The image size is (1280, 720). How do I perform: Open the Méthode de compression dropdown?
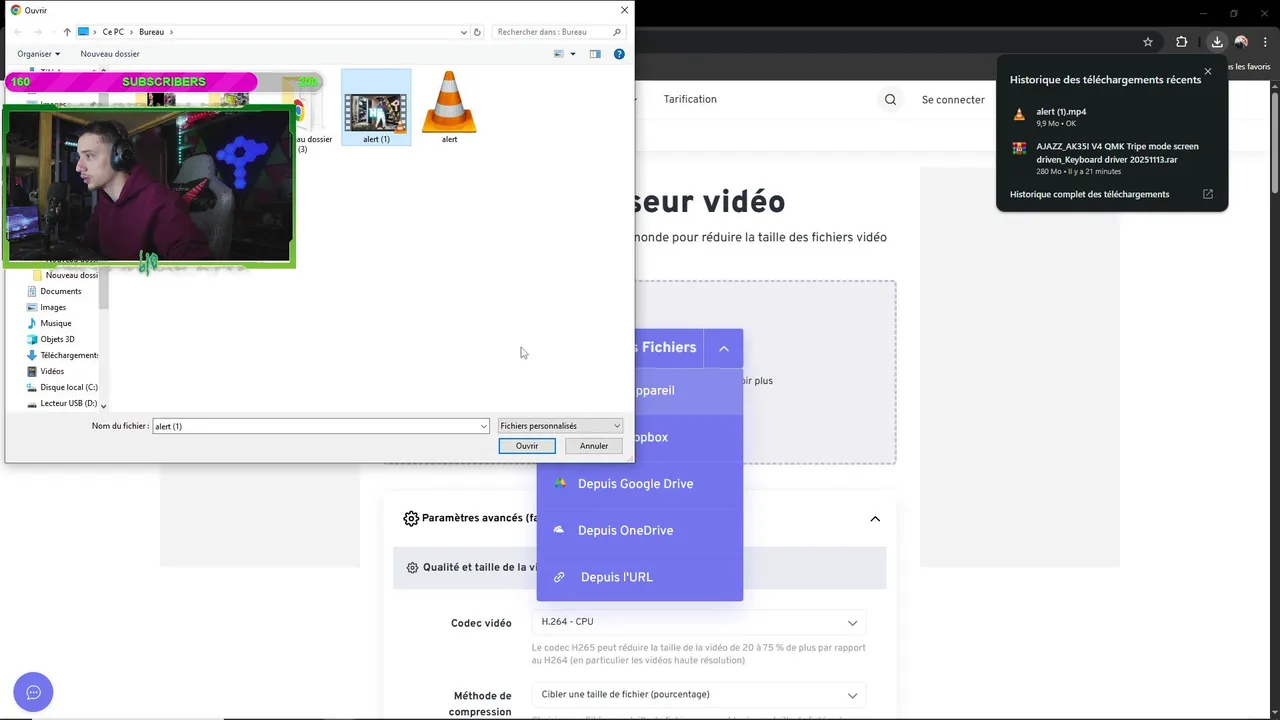[x=699, y=695]
